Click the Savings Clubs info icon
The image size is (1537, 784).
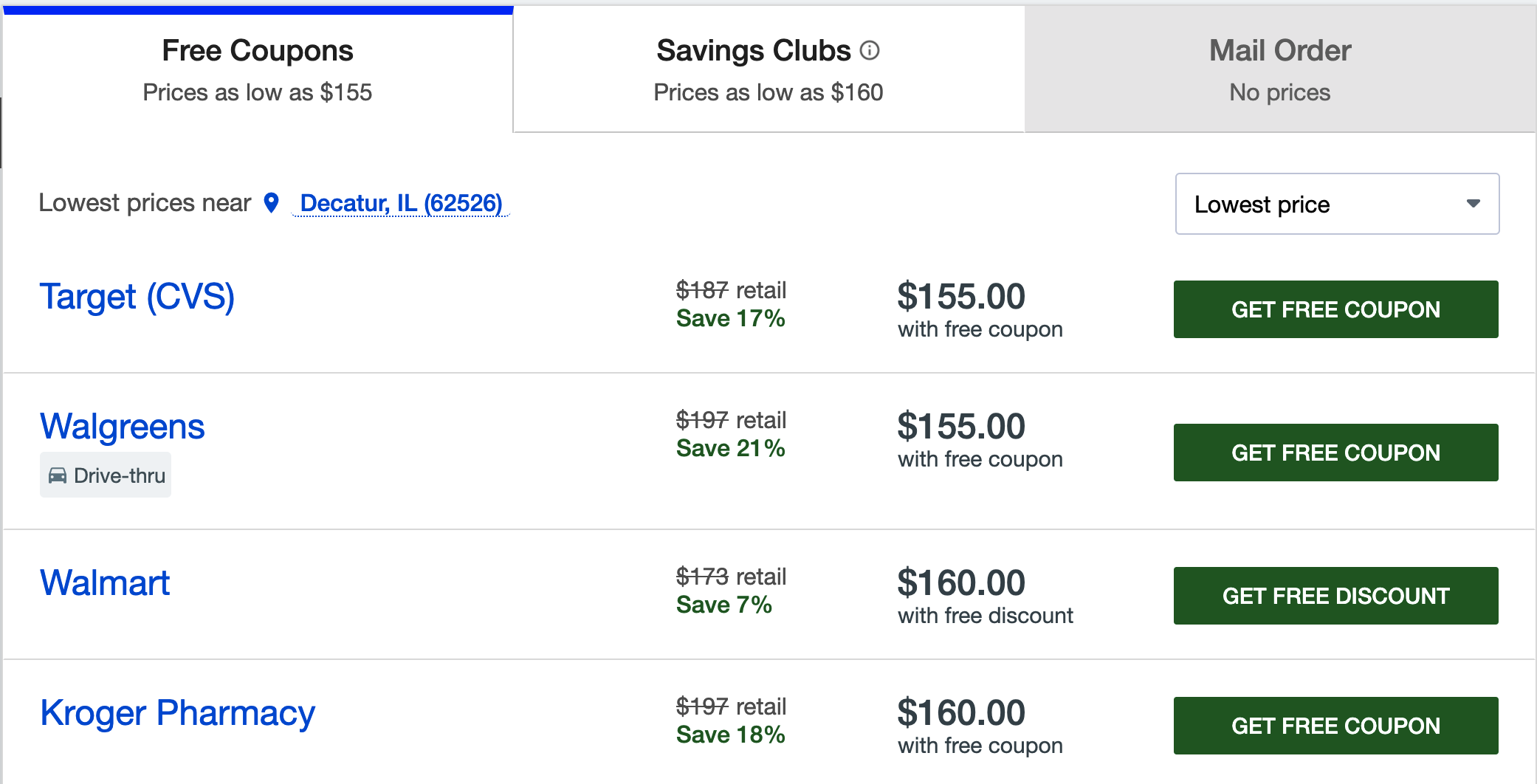tap(870, 50)
